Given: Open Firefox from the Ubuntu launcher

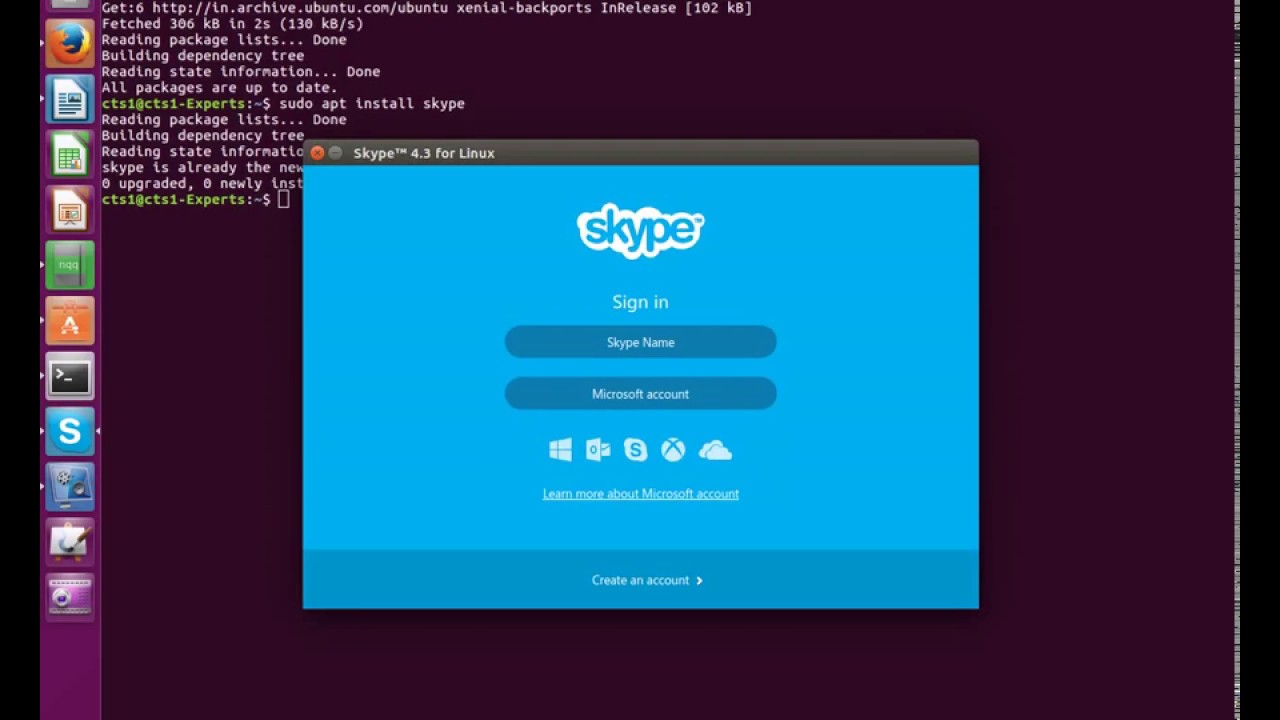Looking at the screenshot, I should 70,44.
